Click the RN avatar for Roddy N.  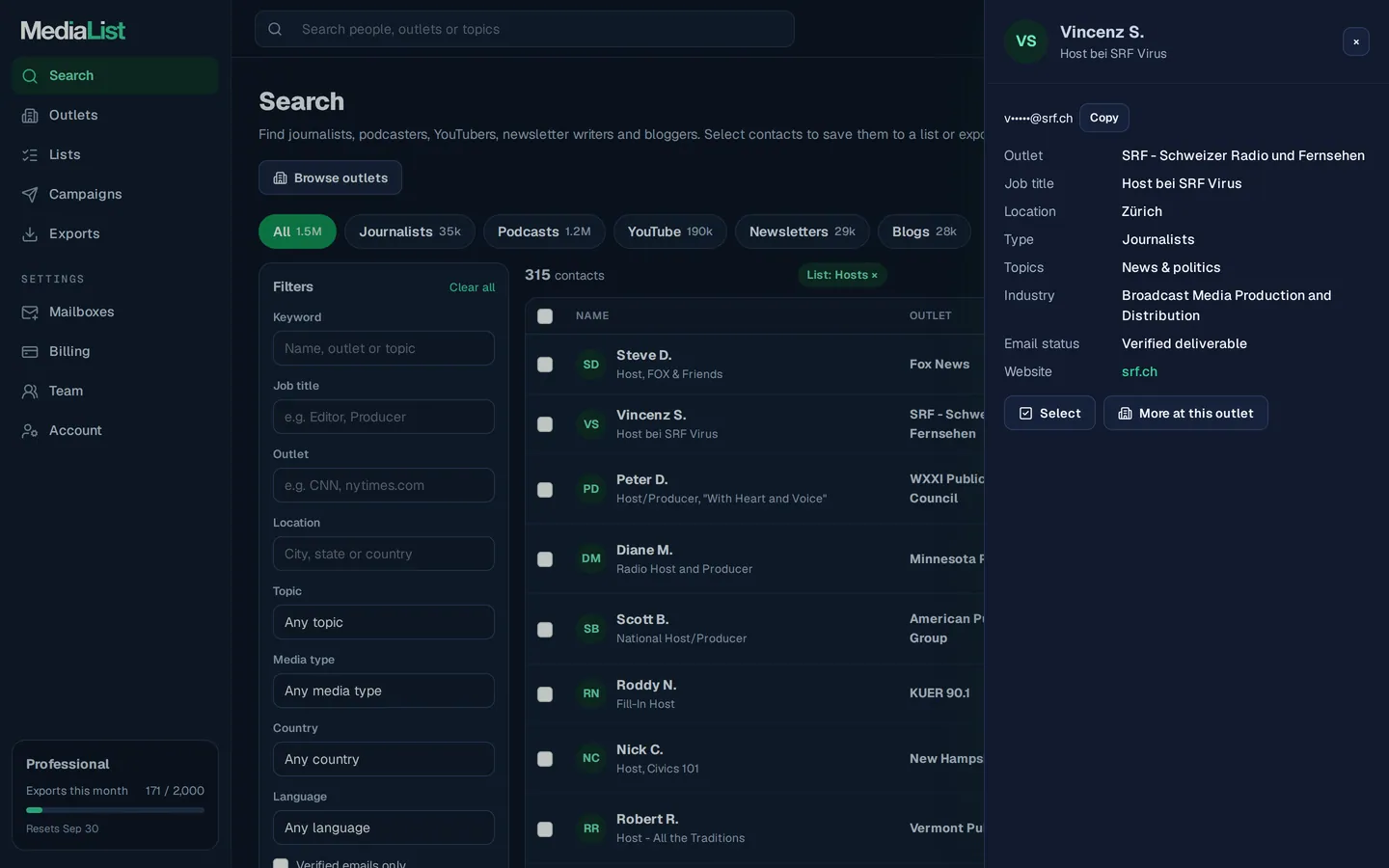591,693
